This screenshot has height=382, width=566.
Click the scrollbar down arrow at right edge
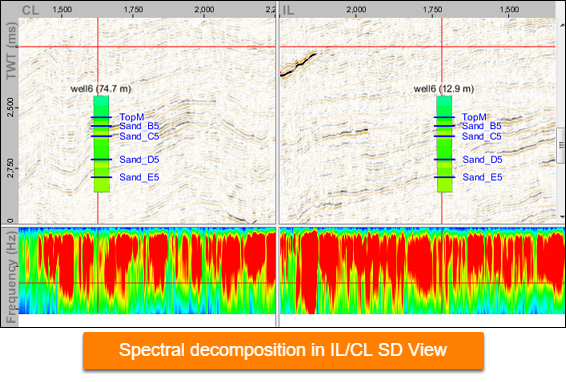coord(561,217)
